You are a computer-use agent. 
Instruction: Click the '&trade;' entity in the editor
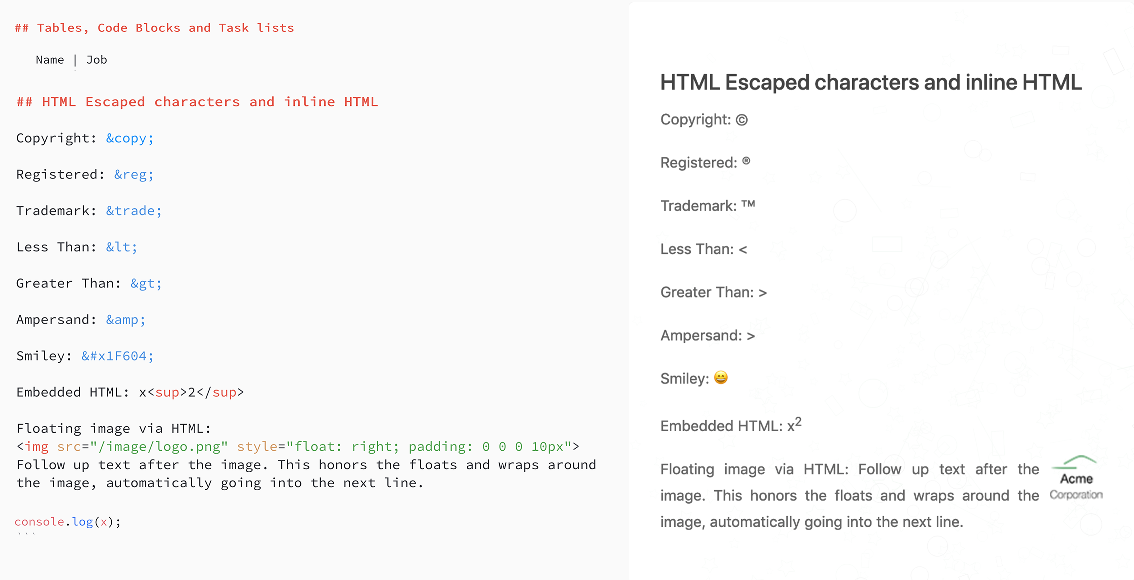tap(134, 211)
